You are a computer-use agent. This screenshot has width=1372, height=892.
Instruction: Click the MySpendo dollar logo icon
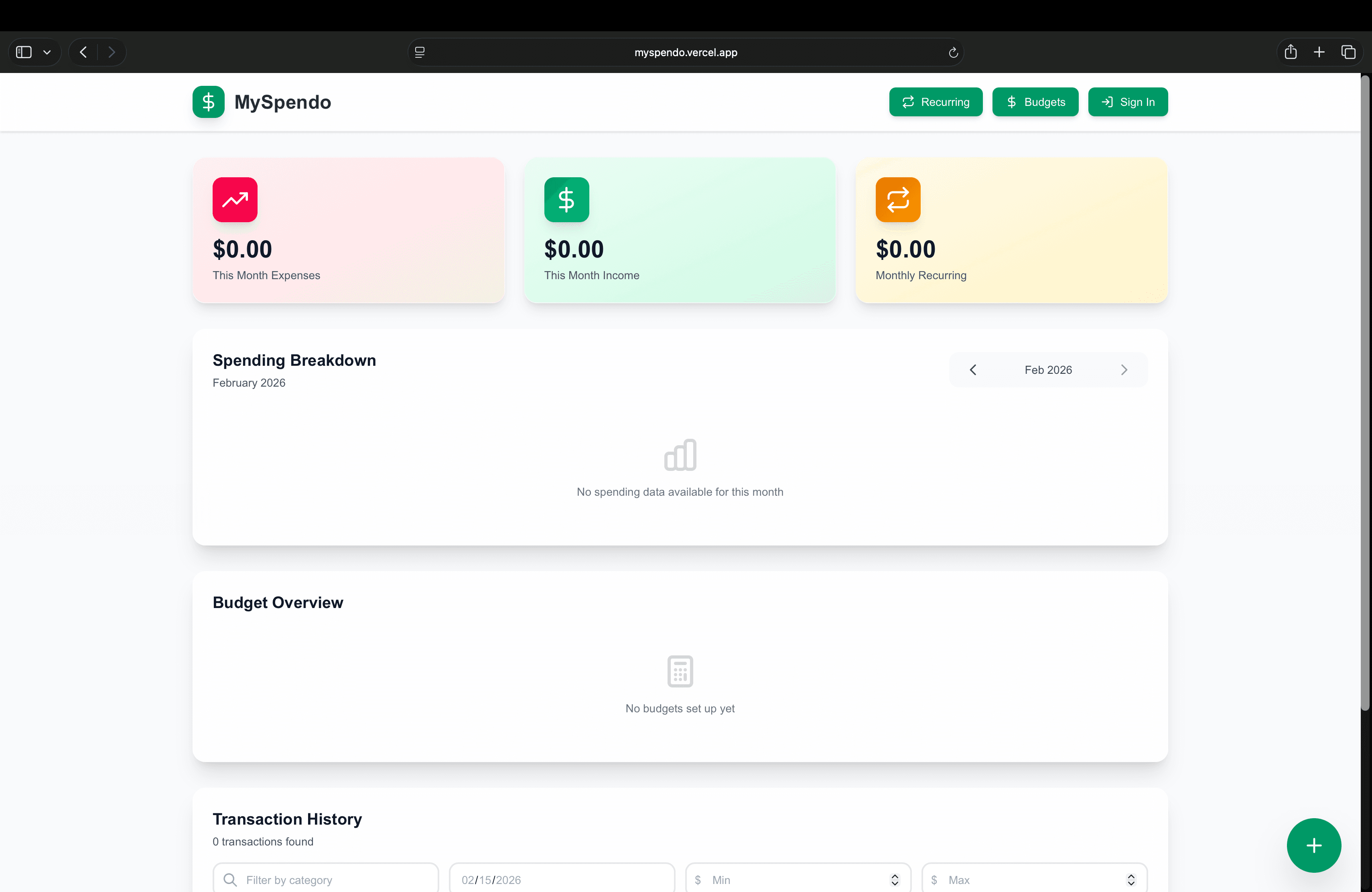coord(208,102)
